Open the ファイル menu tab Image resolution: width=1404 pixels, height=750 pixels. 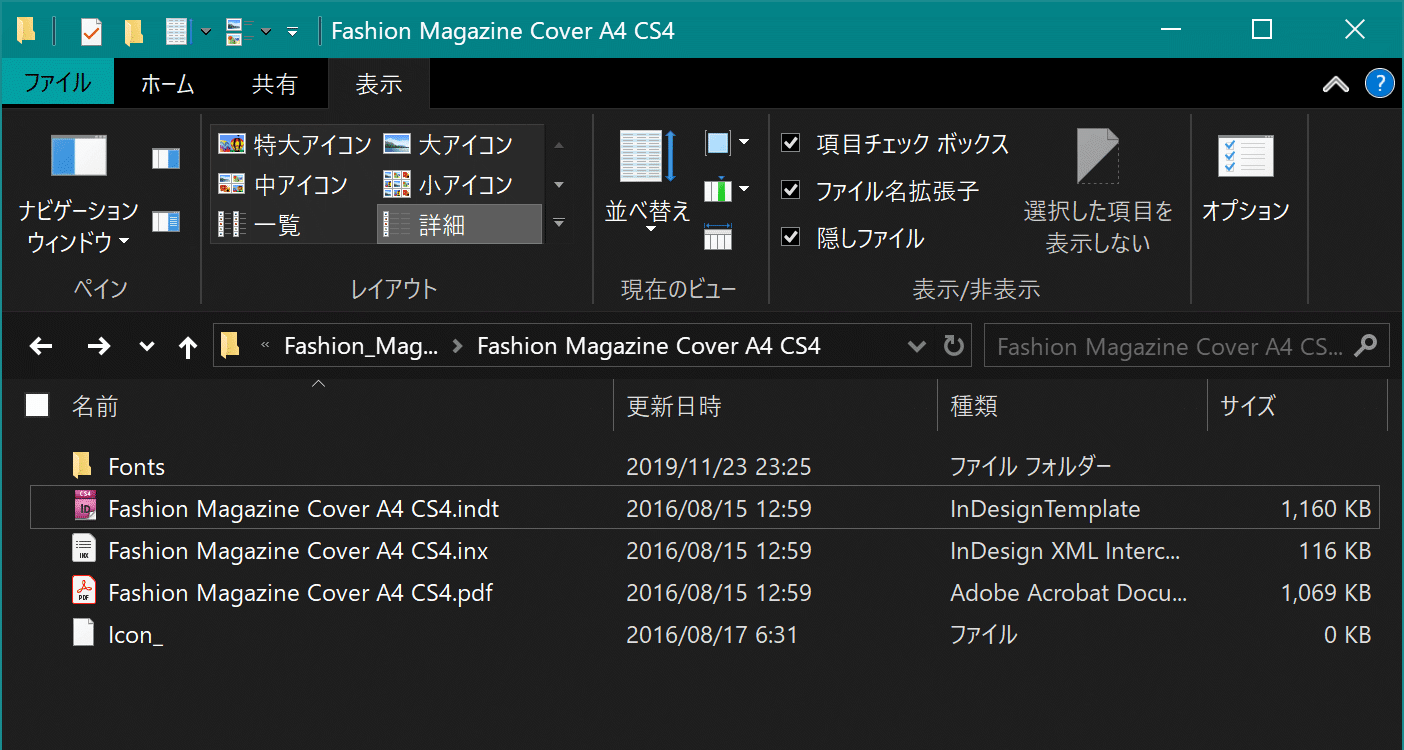[x=57, y=84]
